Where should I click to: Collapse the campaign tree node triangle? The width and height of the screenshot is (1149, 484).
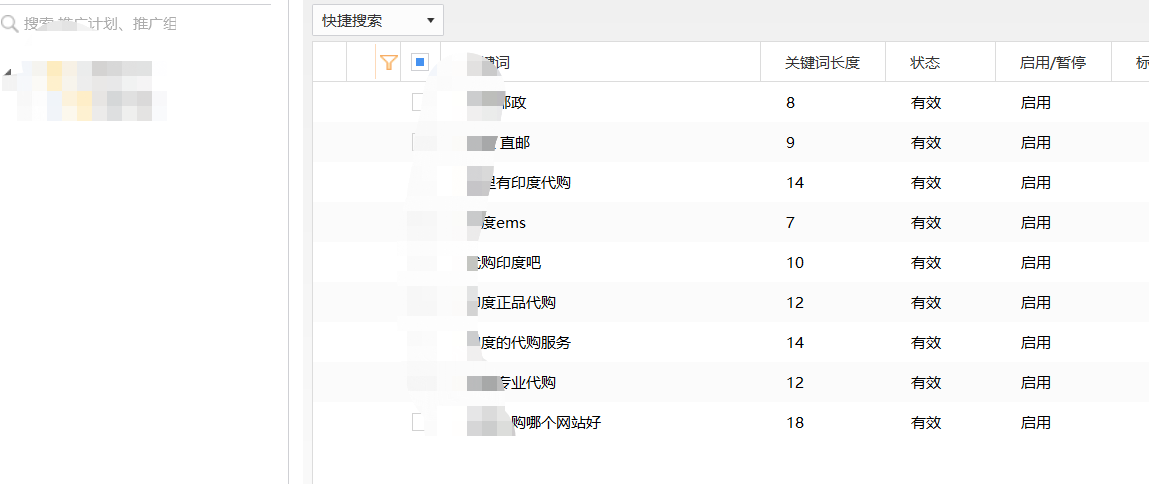(x=9, y=72)
